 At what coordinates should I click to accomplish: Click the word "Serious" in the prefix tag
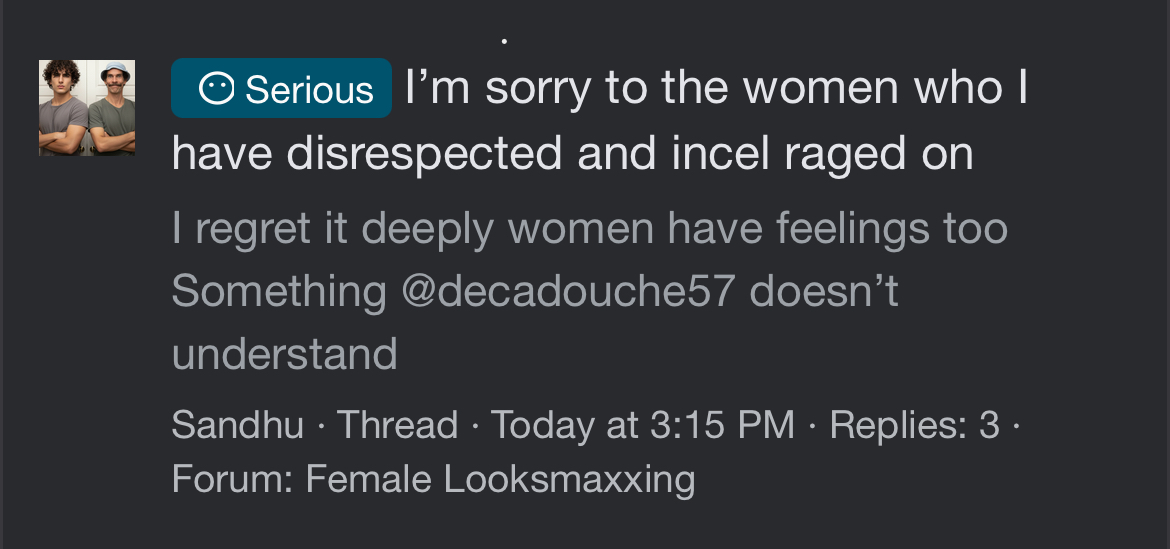[309, 90]
